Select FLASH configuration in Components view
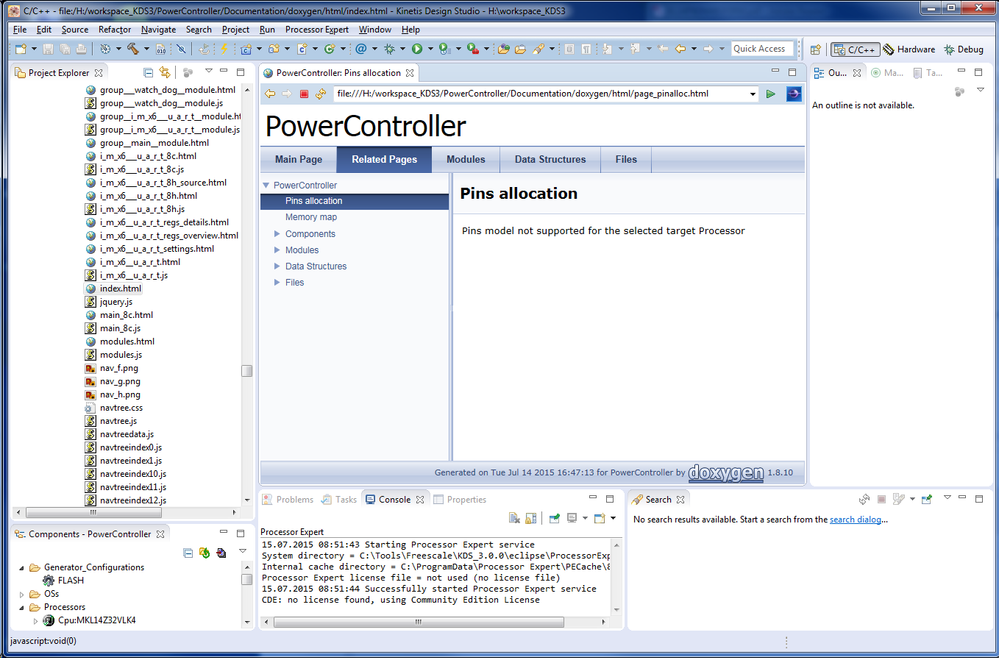 pyautogui.click(x=71, y=580)
